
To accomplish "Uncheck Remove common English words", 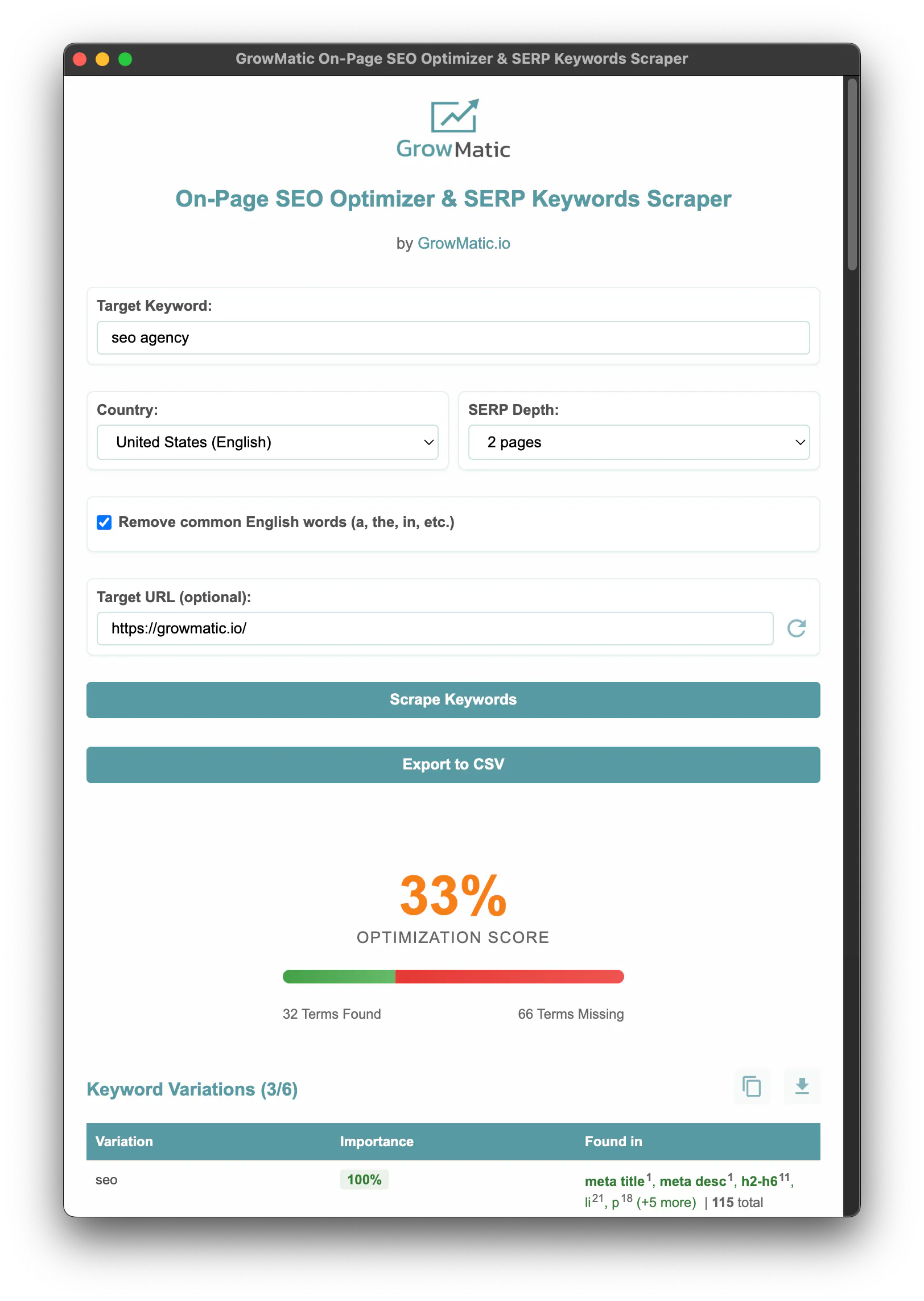I will (104, 522).
